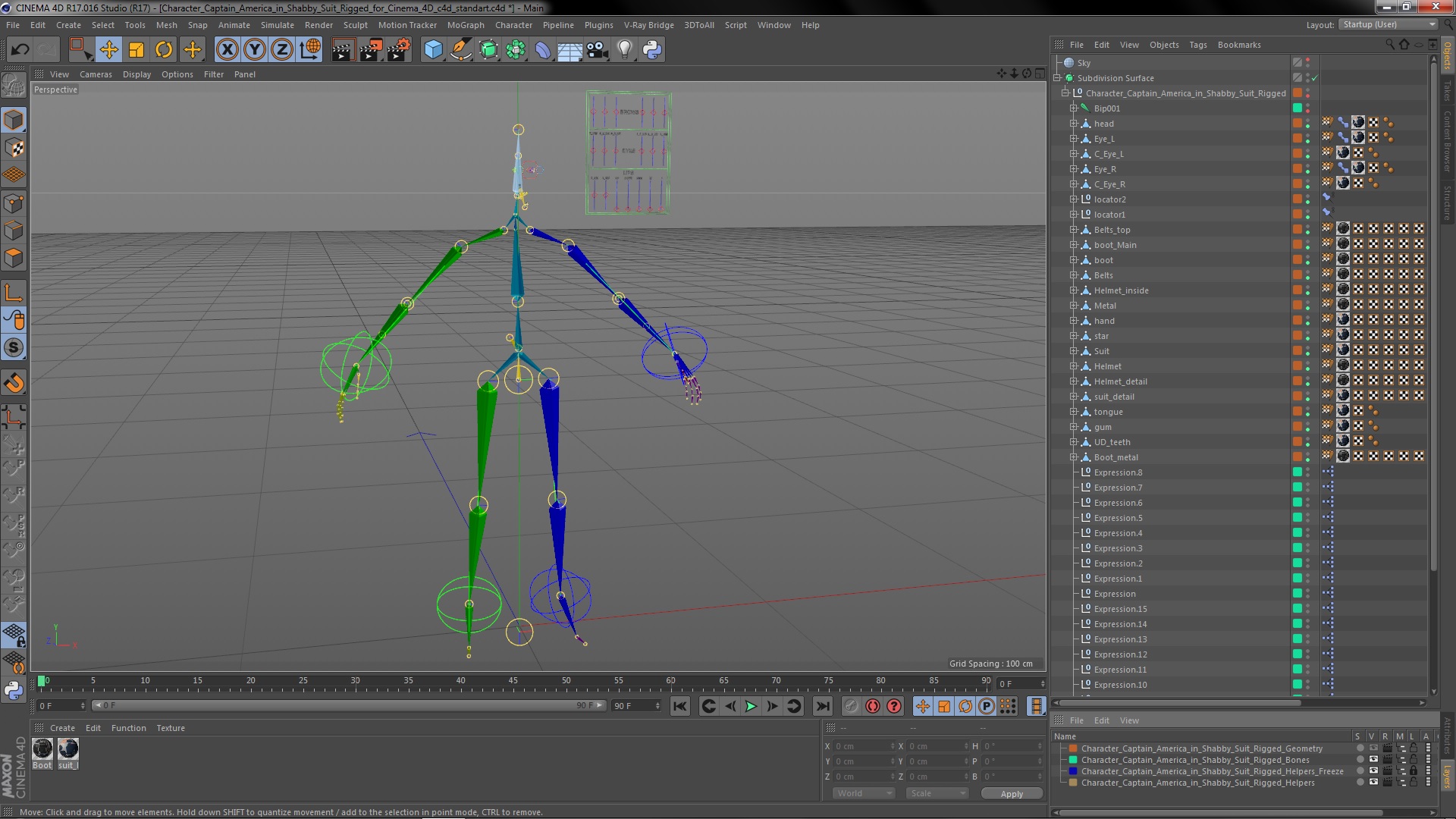1456x819 pixels.
Task: Open viewport Cameras menu
Action: pyautogui.click(x=96, y=74)
